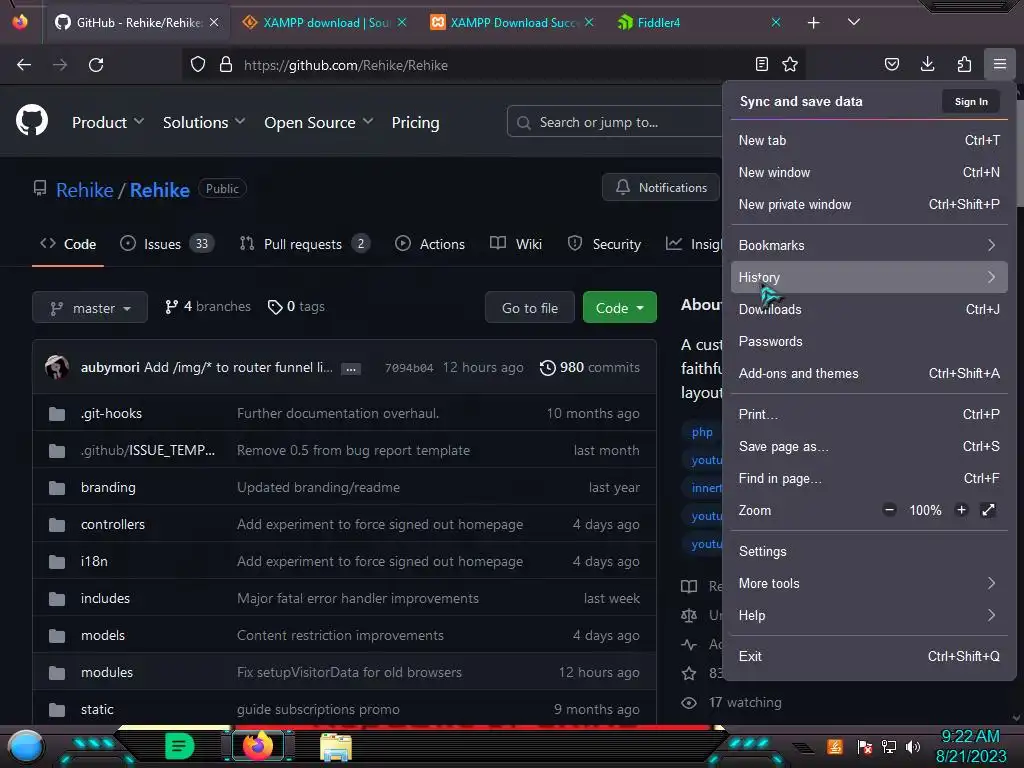
Task: Open Settings from Firefox menu
Action: click(869, 552)
